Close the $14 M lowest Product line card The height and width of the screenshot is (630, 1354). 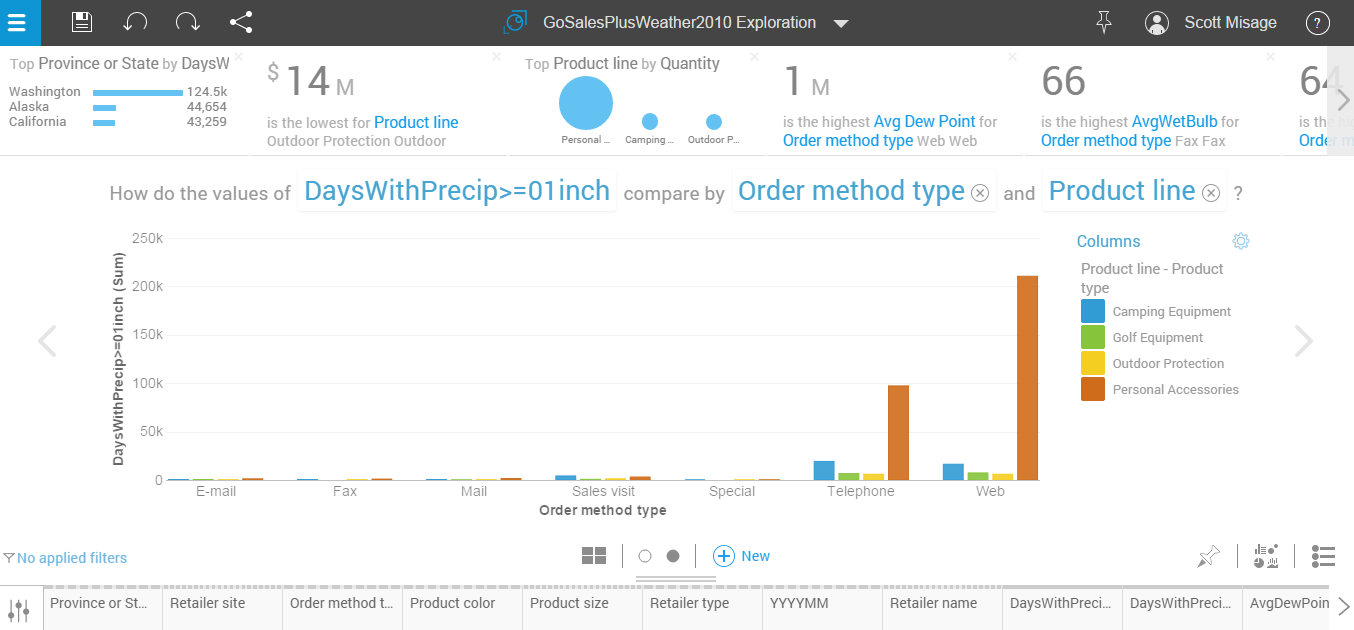coord(496,57)
